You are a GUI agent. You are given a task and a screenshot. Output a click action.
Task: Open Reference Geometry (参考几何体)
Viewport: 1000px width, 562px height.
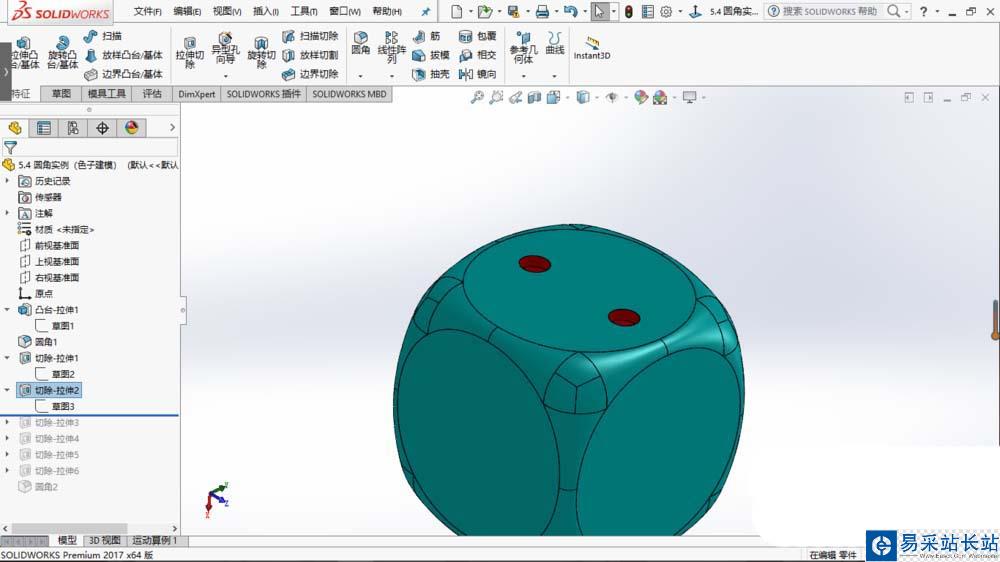[x=523, y=48]
